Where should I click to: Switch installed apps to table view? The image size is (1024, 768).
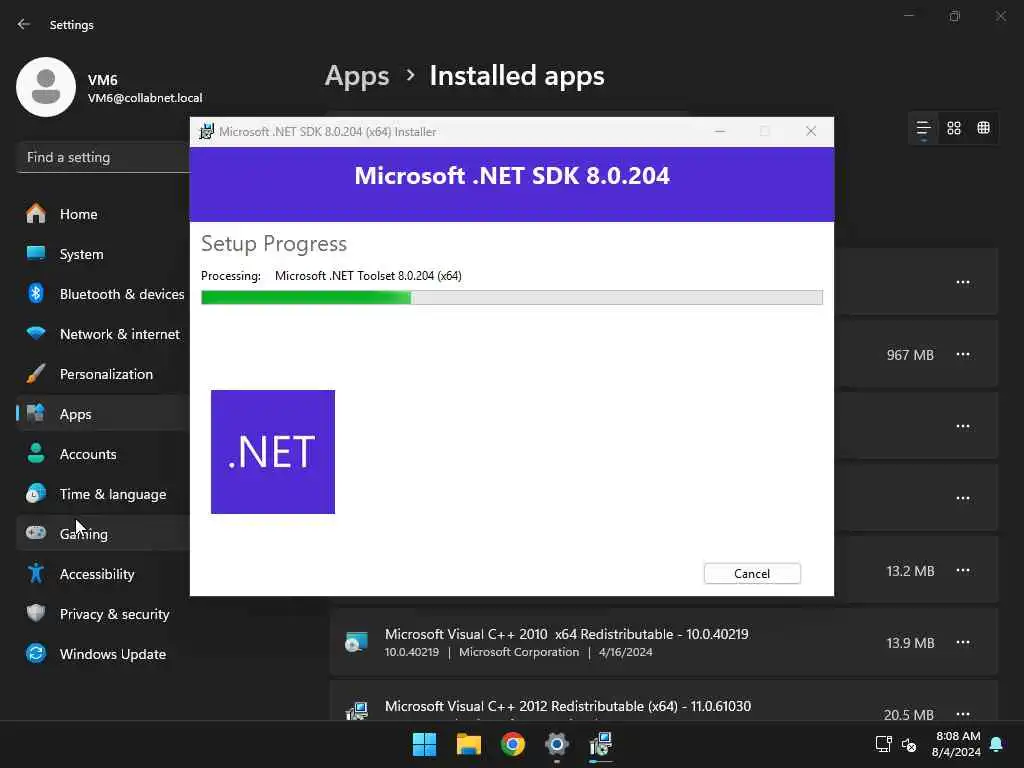[984, 128]
